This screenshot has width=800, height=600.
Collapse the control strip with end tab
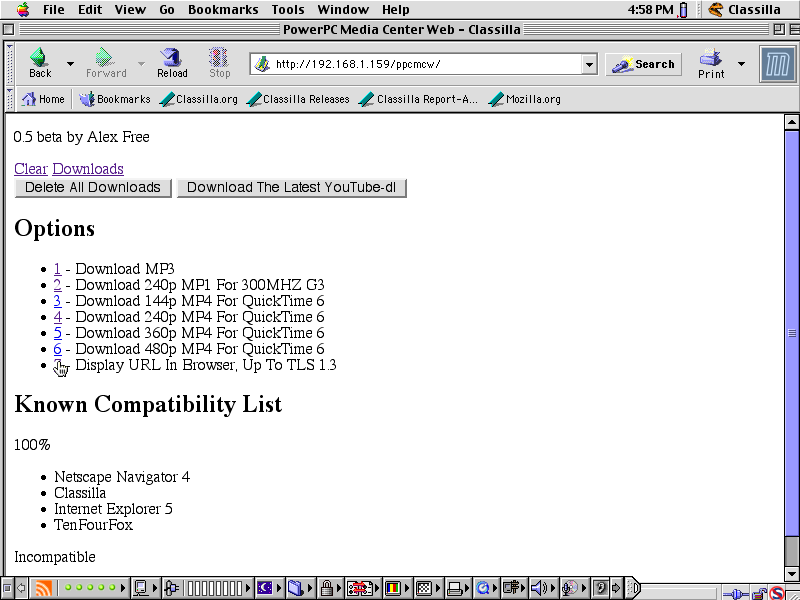click(633, 588)
